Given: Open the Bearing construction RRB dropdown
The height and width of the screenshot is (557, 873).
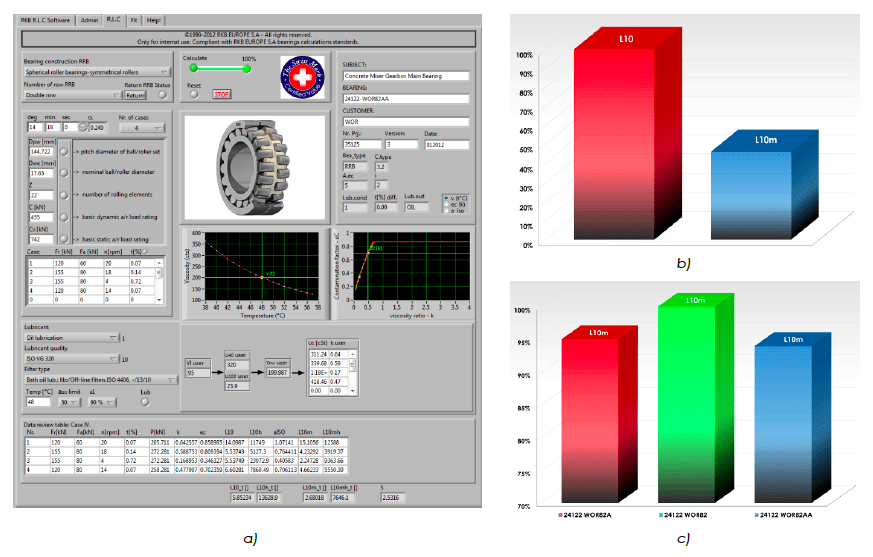Looking at the screenshot, I should pos(96,72).
